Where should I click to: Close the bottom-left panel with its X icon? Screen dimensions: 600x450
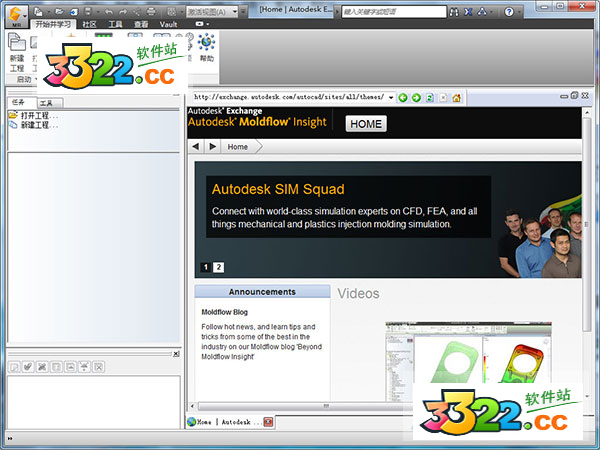(x=176, y=354)
